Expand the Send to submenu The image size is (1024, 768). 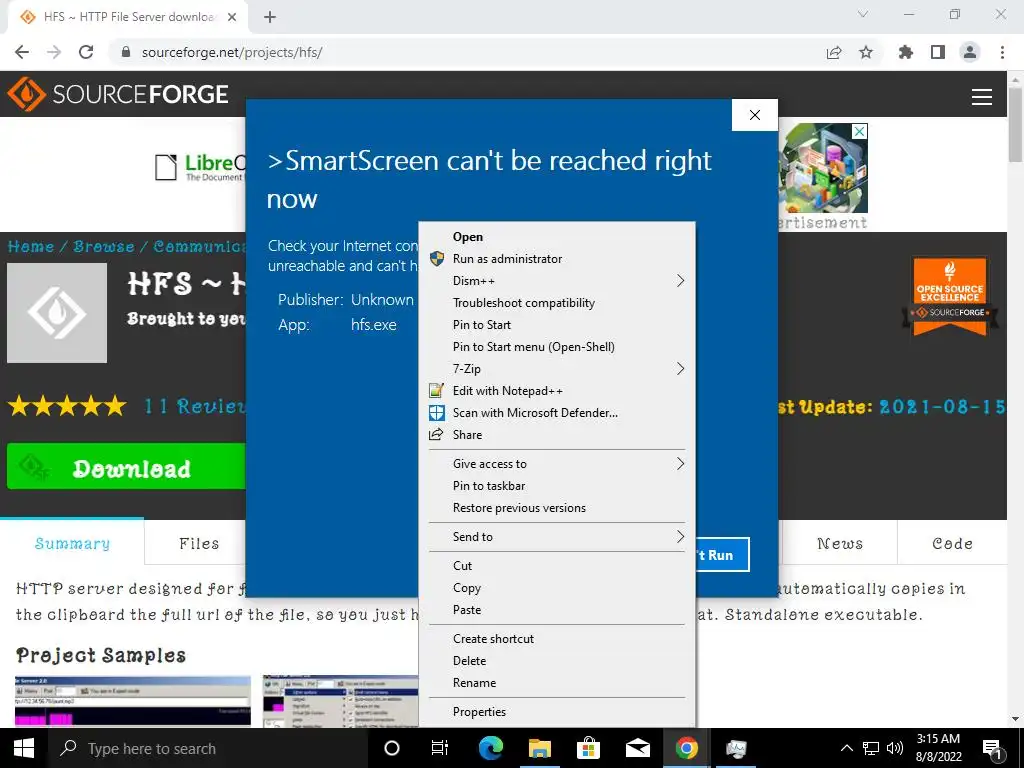(x=557, y=537)
